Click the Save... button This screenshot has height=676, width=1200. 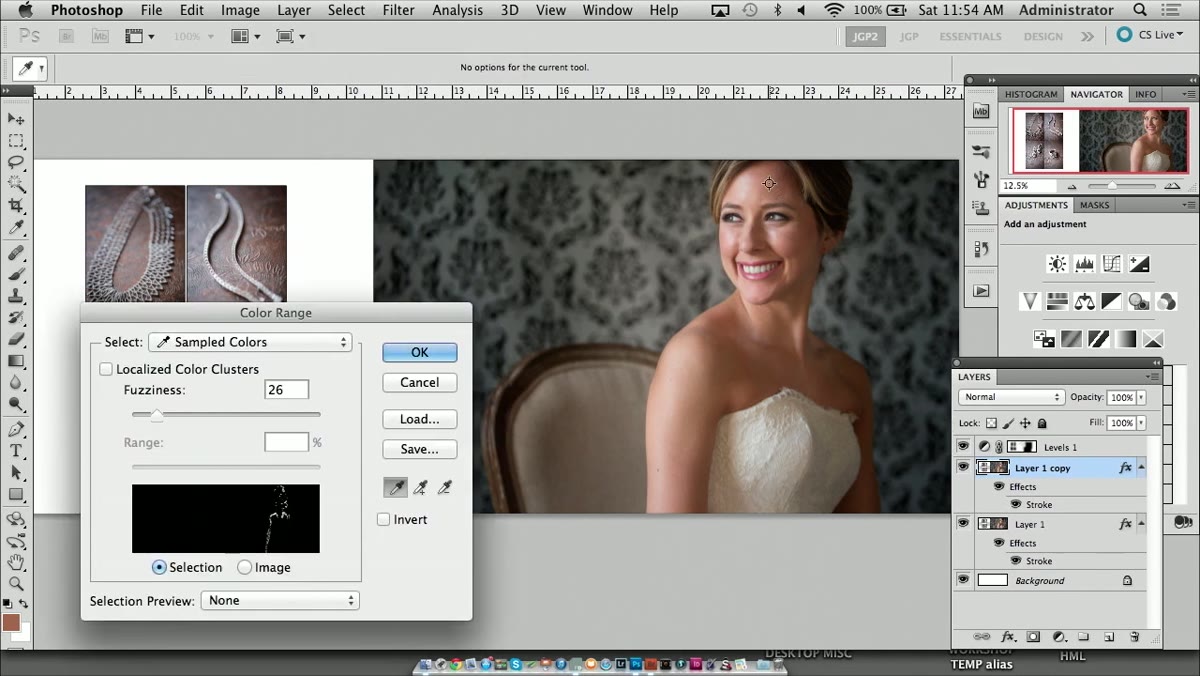pyautogui.click(x=420, y=449)
